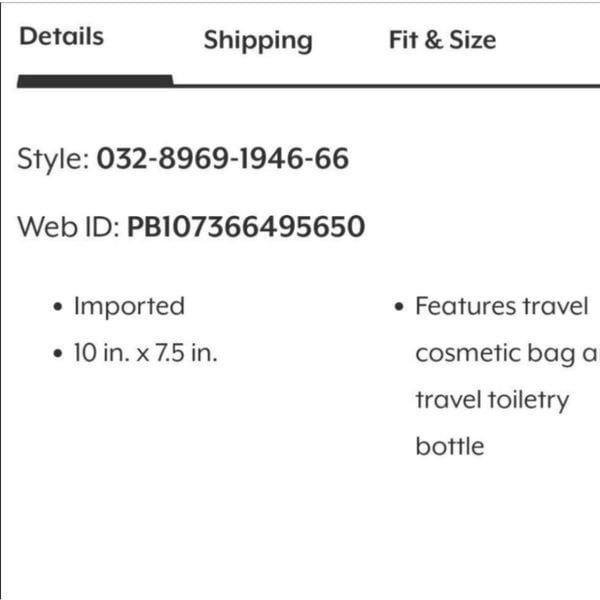This screenshot has width=600, height=600.
Task: Click the "Imported" bullet text
Action: [x=129, y=307]
